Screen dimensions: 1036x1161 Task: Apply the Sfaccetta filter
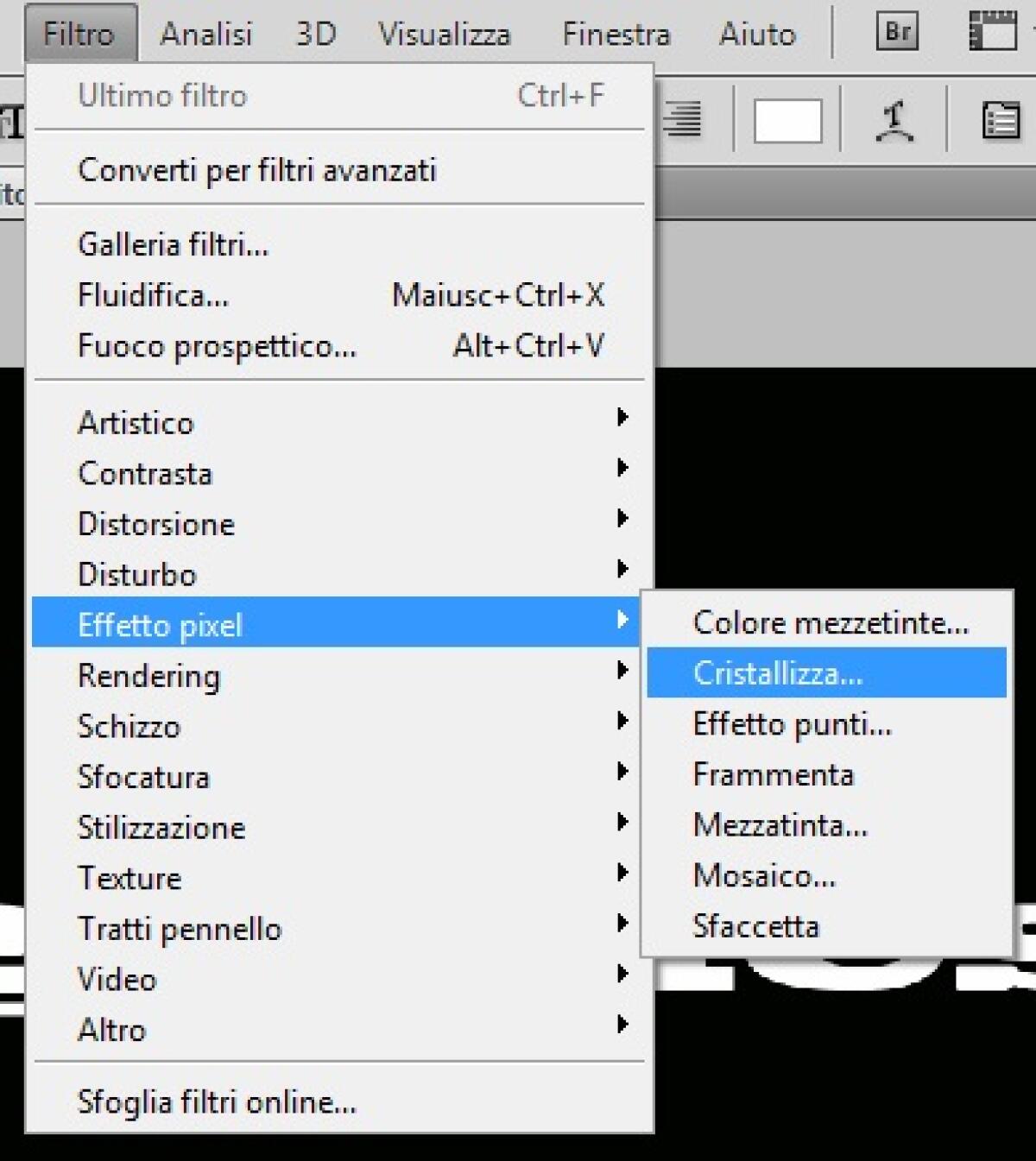(827, 925)
